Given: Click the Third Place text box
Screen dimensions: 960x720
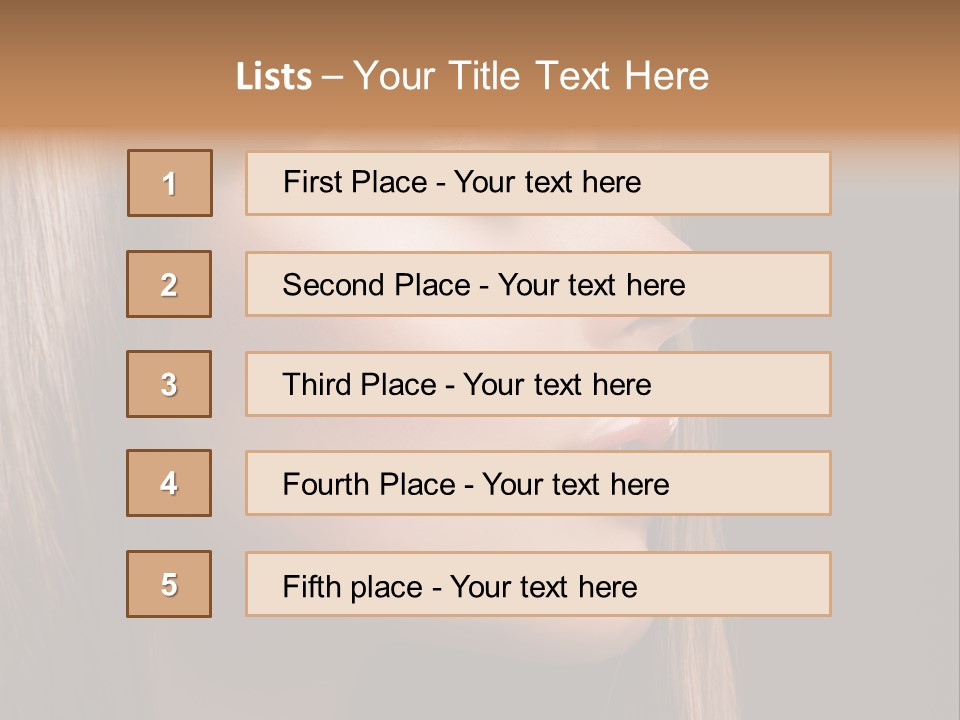Looking at the screenshot, I should [x=538, y=384].
